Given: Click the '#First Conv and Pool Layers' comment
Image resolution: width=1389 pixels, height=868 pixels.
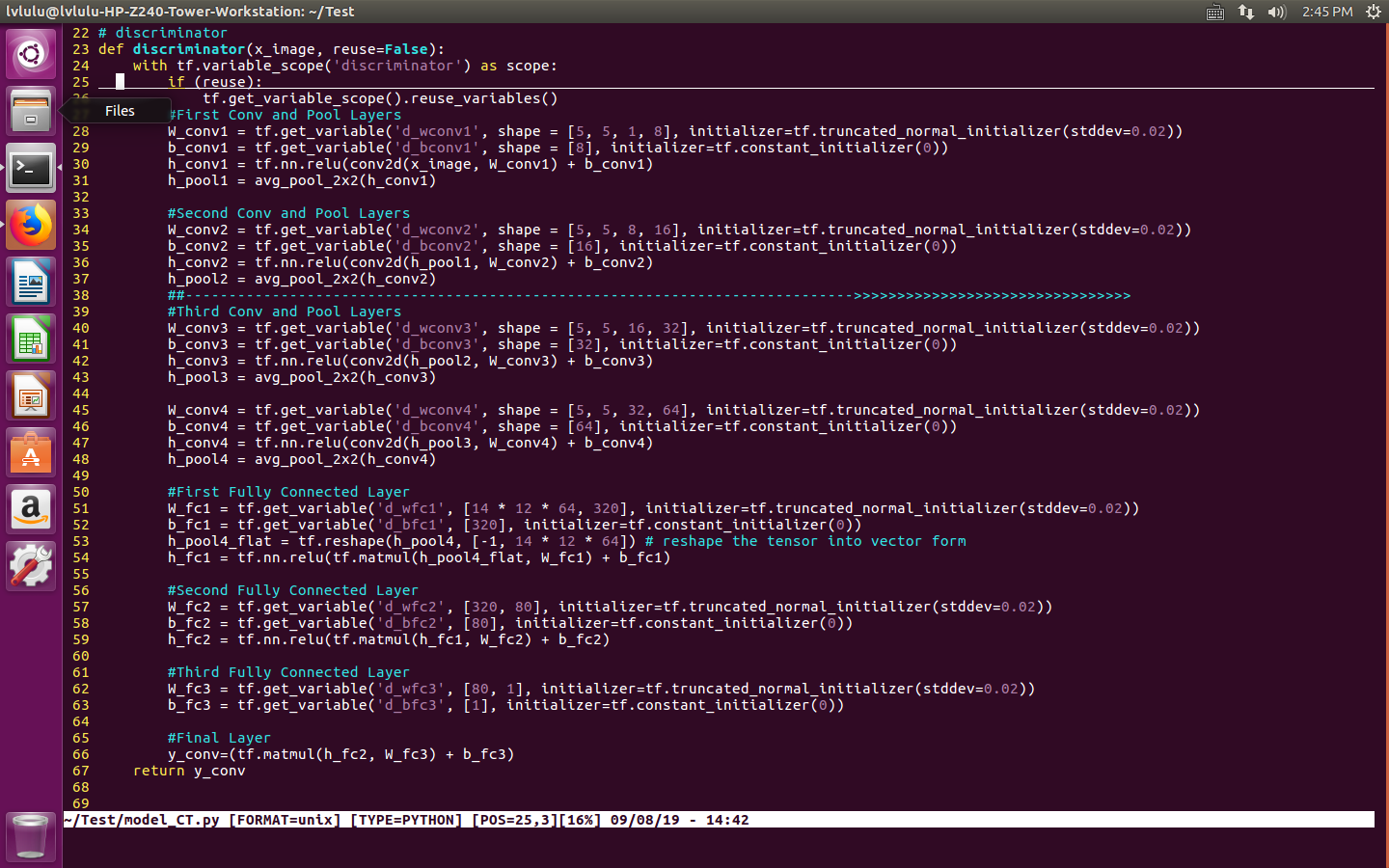Looking at the screenshot, I should coord(285,115).
